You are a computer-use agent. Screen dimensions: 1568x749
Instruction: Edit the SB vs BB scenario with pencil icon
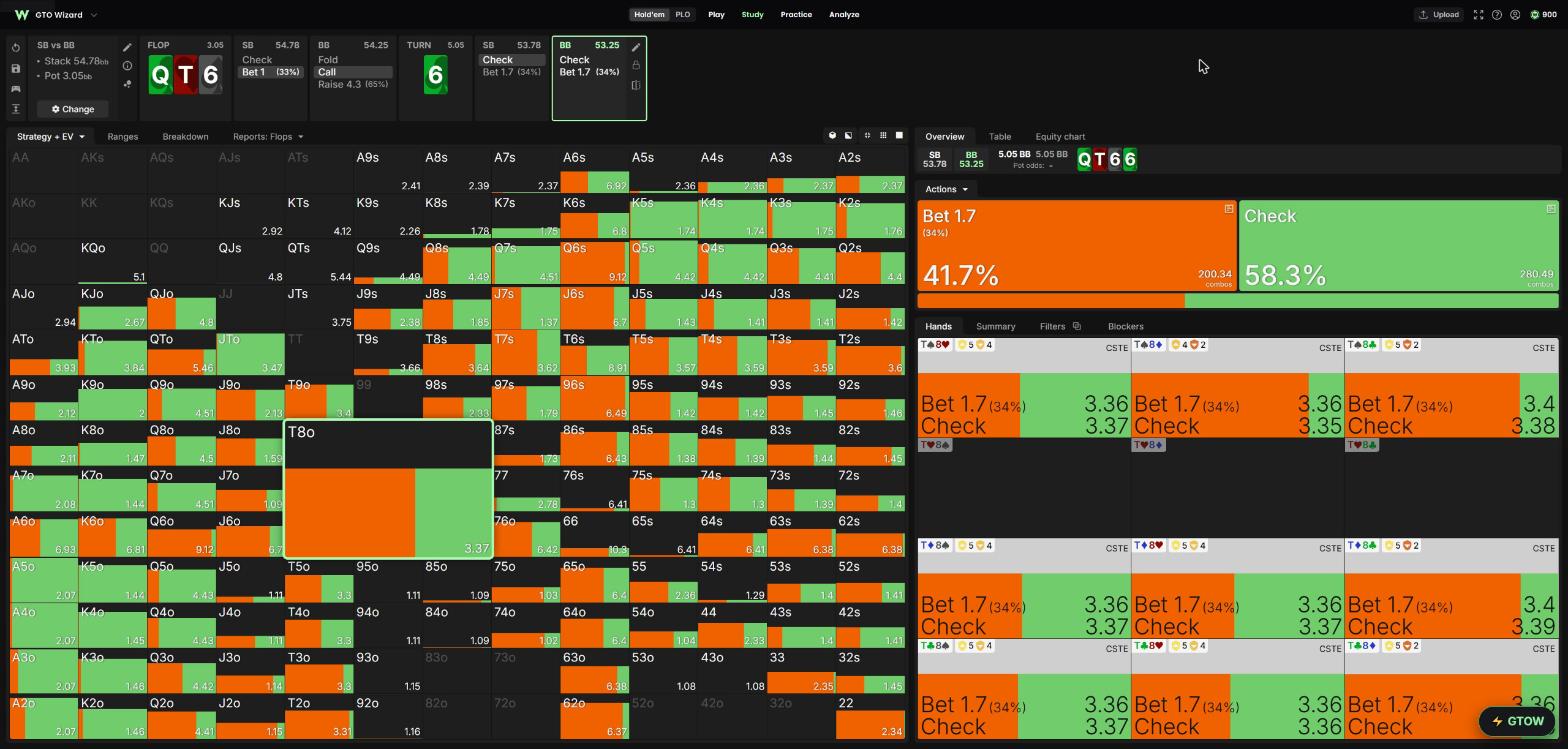coord(127,47)
